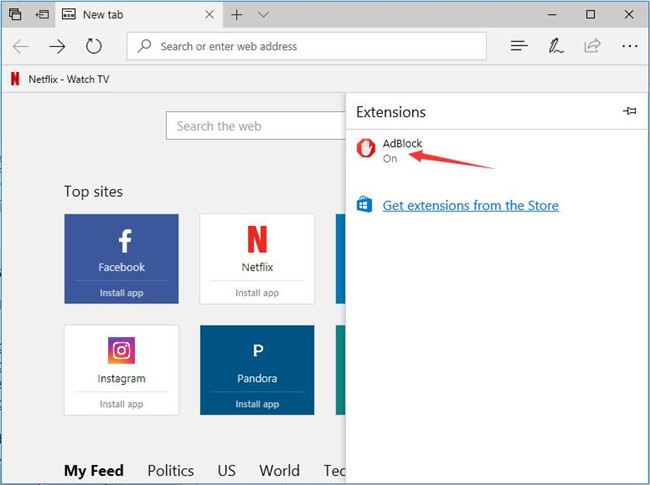This screenshot has width=650, height=485.
Task: Click the Search the web box
Action: (x=256, y=126)
